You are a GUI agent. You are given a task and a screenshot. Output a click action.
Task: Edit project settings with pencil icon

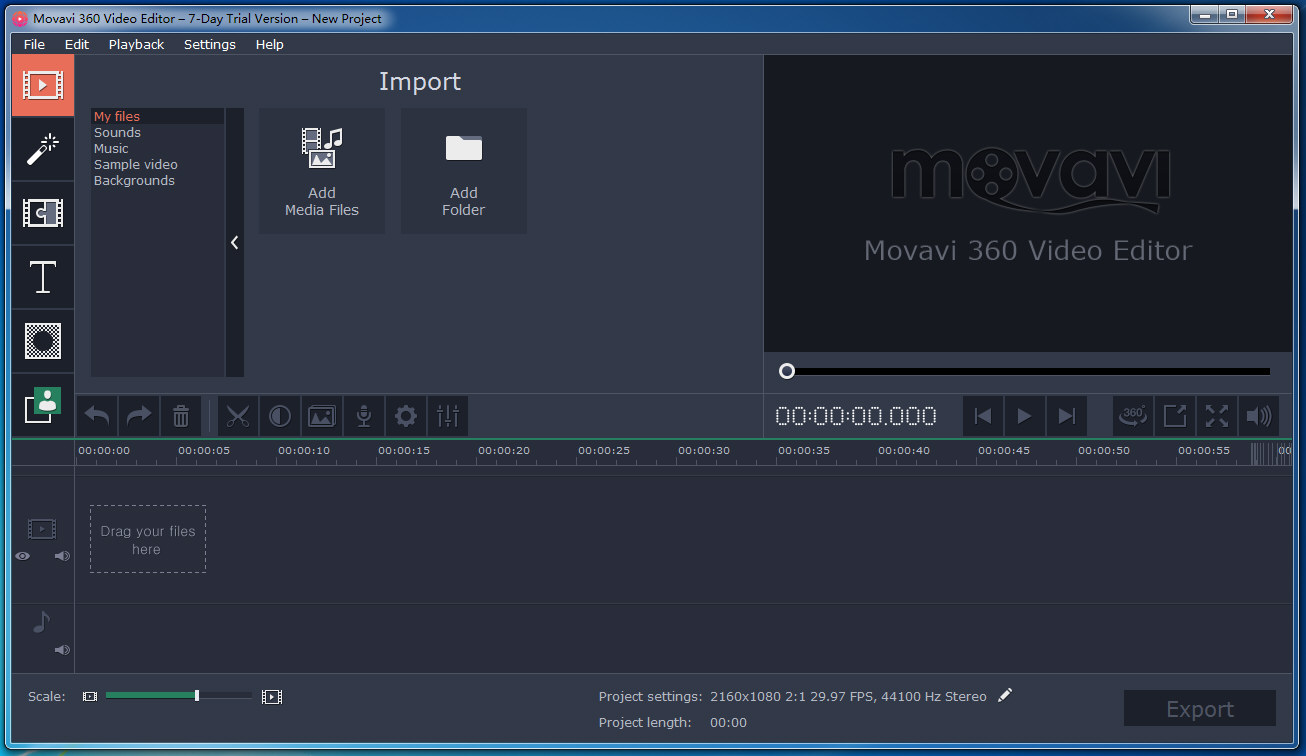pyautogui.click(x=1005, y=695)
